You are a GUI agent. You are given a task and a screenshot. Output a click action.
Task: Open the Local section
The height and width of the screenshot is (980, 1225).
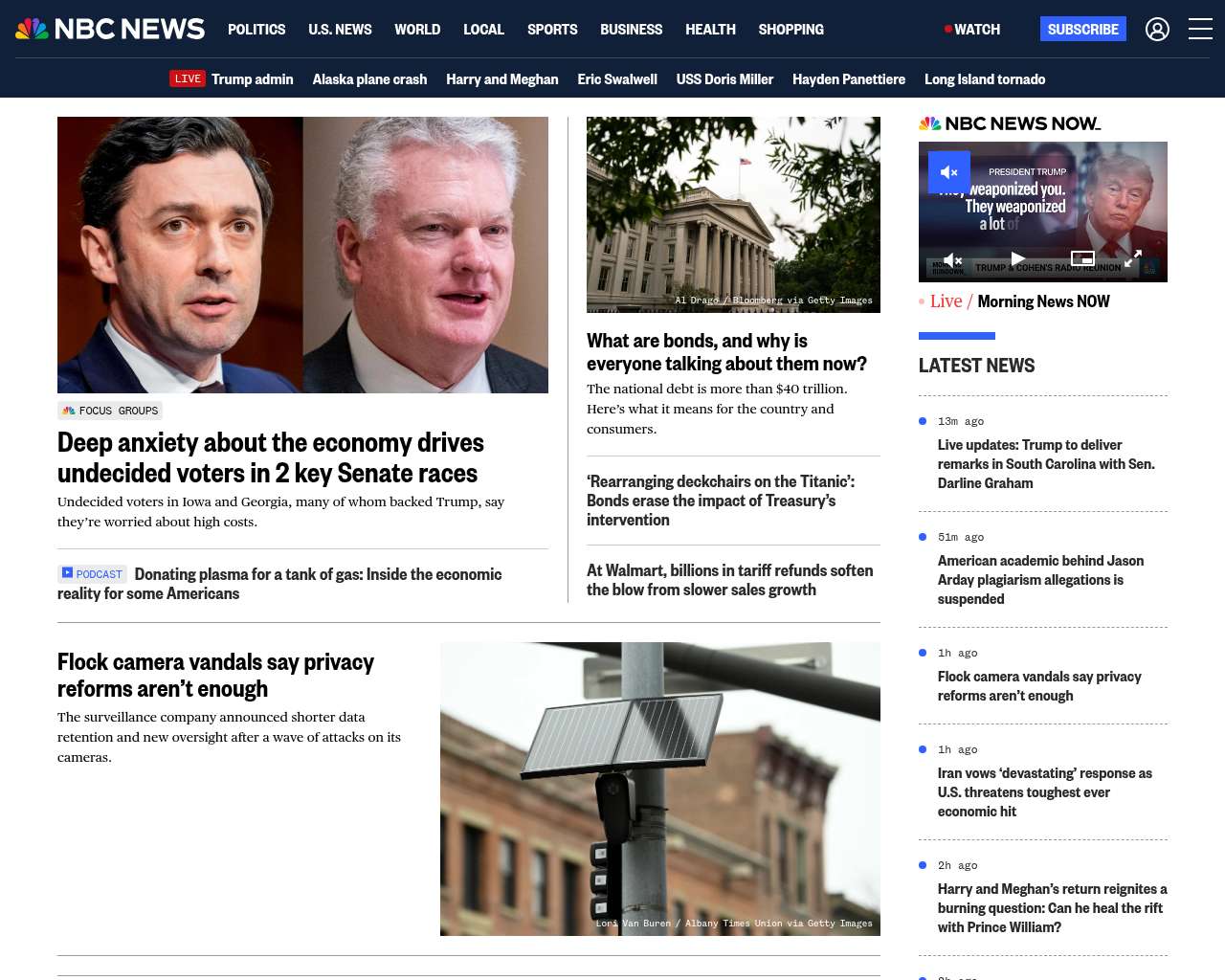[x=483, y=30]
